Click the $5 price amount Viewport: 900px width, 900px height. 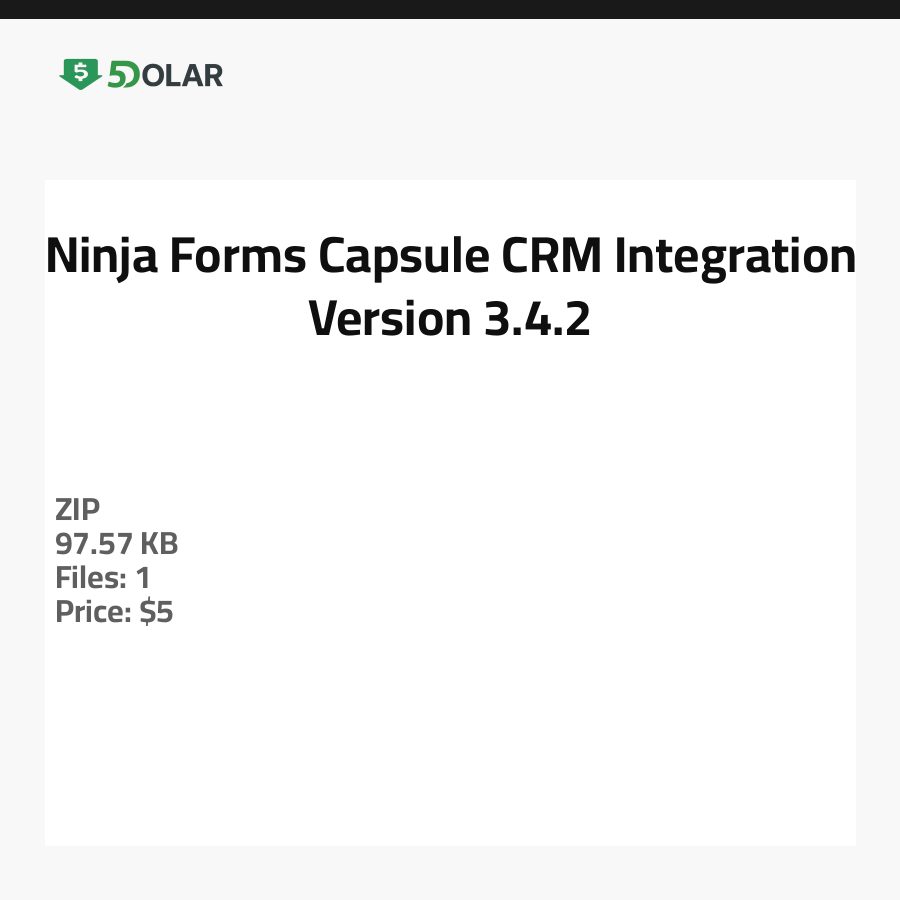pyautogui.click(x=156, y=612)
